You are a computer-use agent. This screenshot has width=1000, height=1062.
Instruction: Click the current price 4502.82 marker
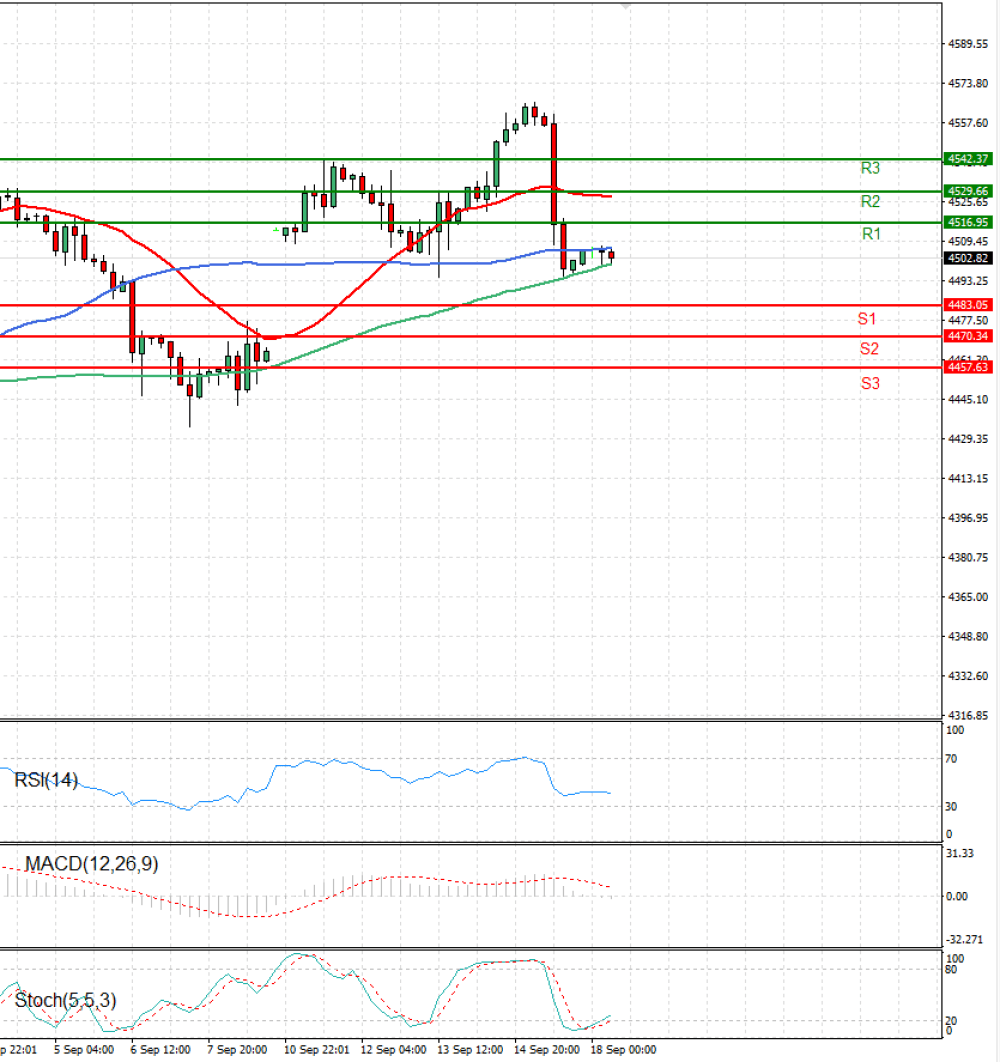968,258
